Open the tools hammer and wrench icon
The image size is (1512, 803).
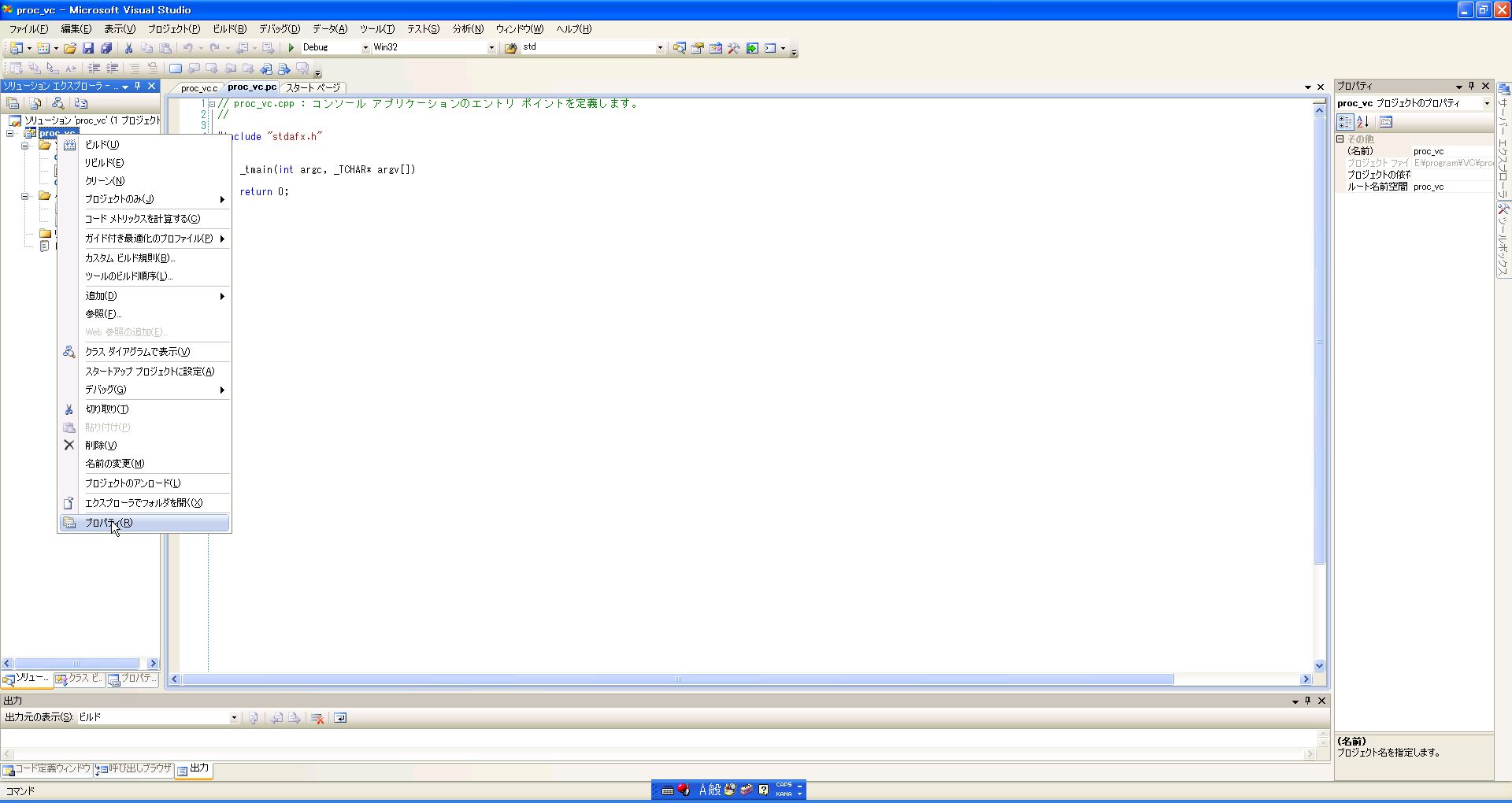coord(733,48)
